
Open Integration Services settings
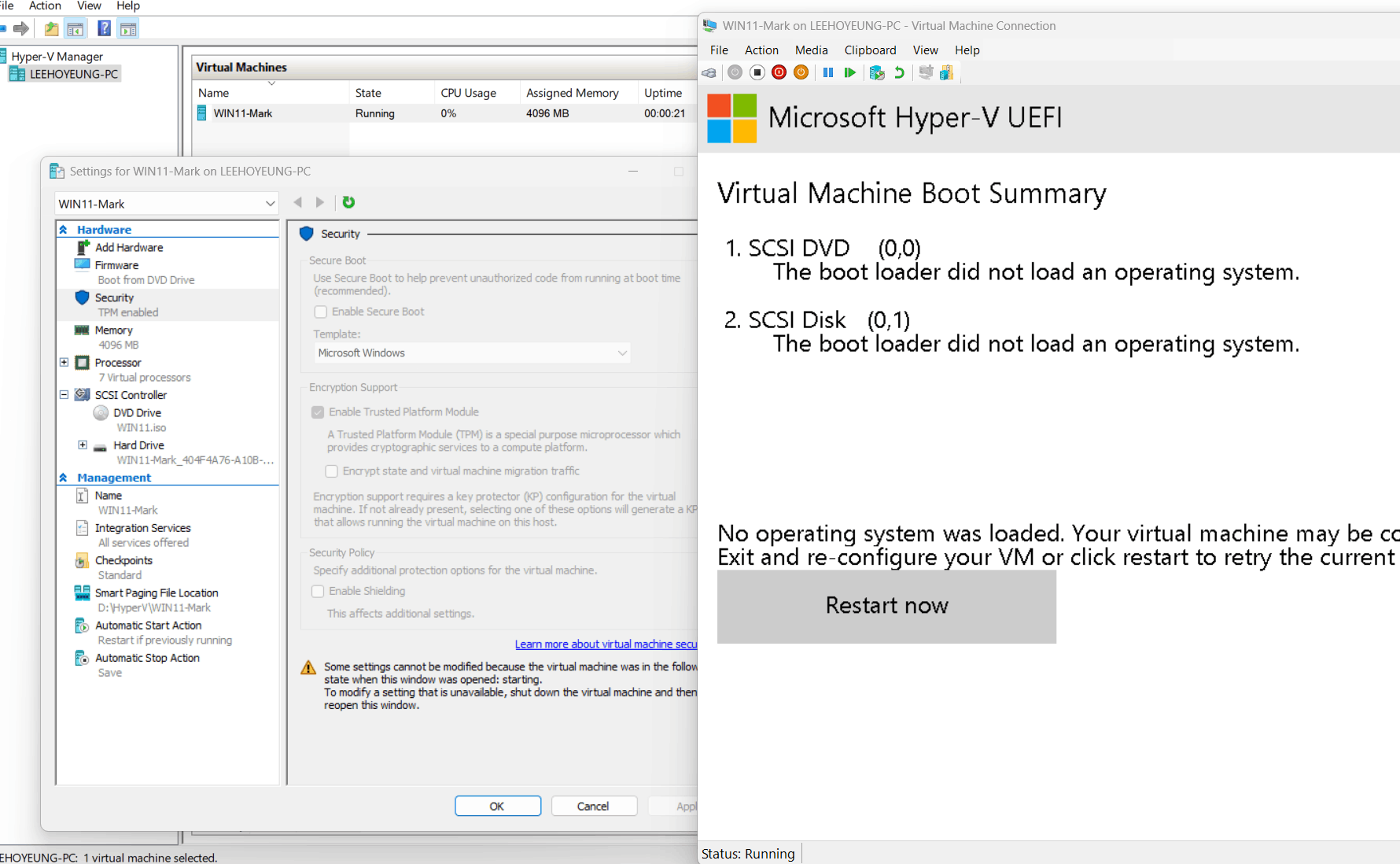142,528
